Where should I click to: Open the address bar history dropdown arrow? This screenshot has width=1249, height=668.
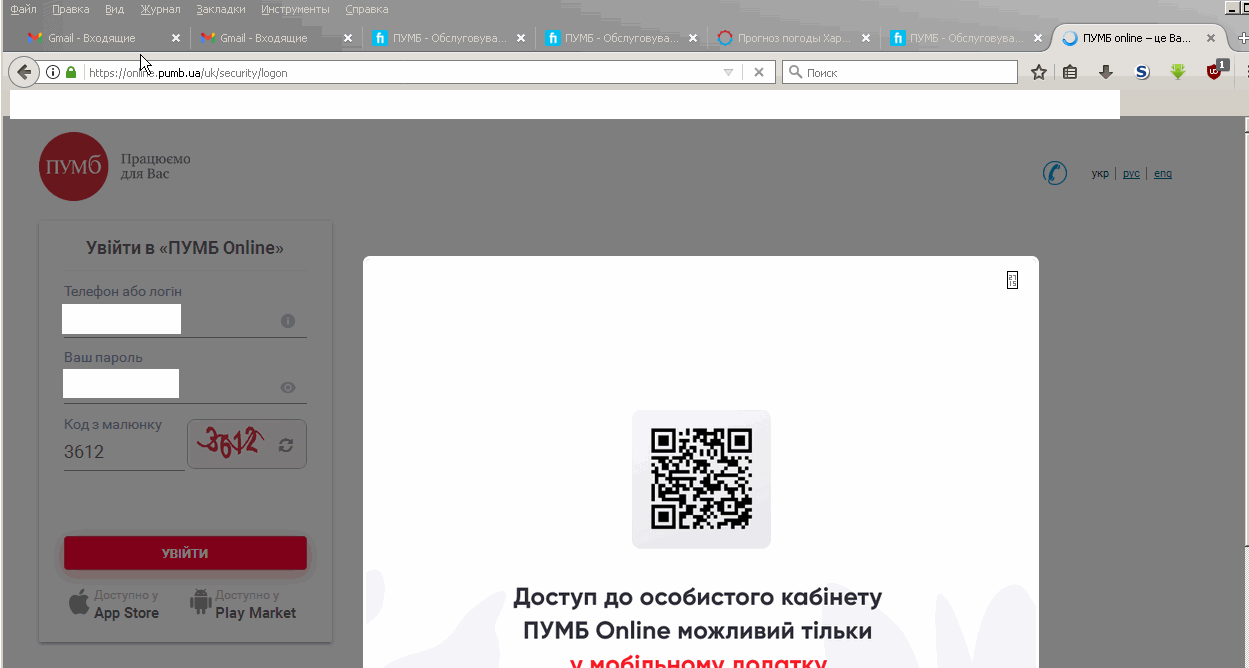click(728, 72)
